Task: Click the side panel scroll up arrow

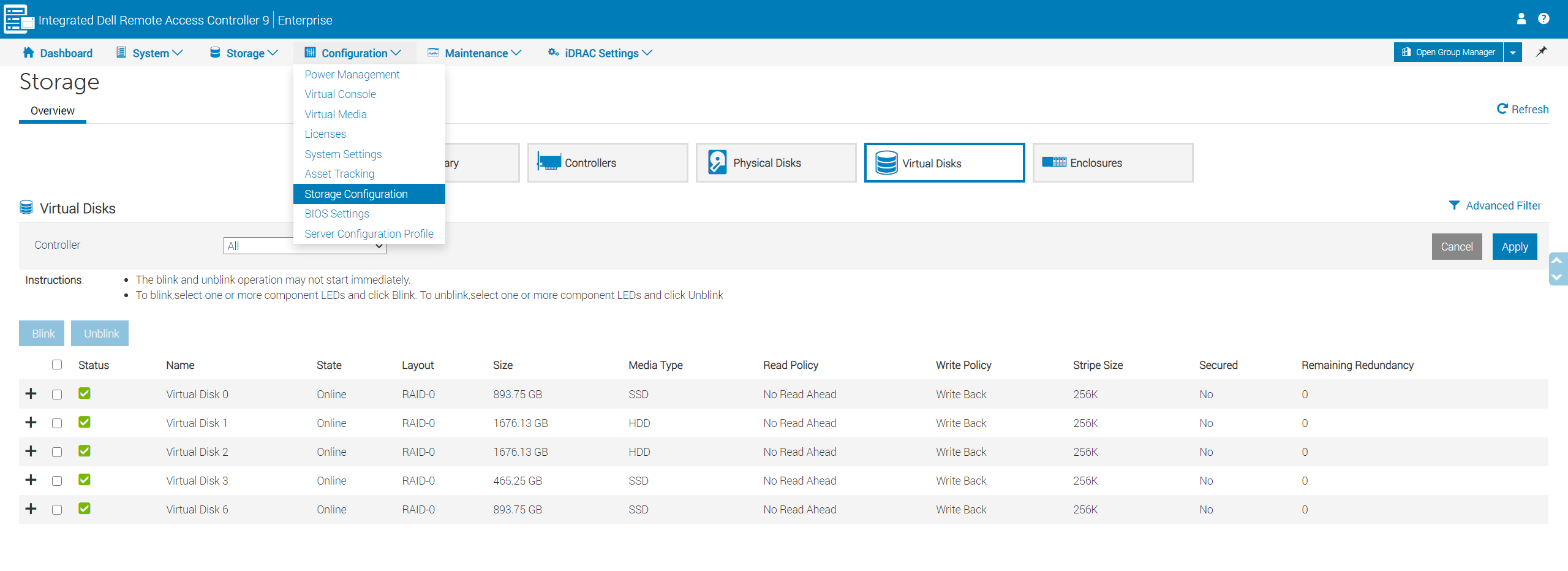Action: coord(1556,260)
